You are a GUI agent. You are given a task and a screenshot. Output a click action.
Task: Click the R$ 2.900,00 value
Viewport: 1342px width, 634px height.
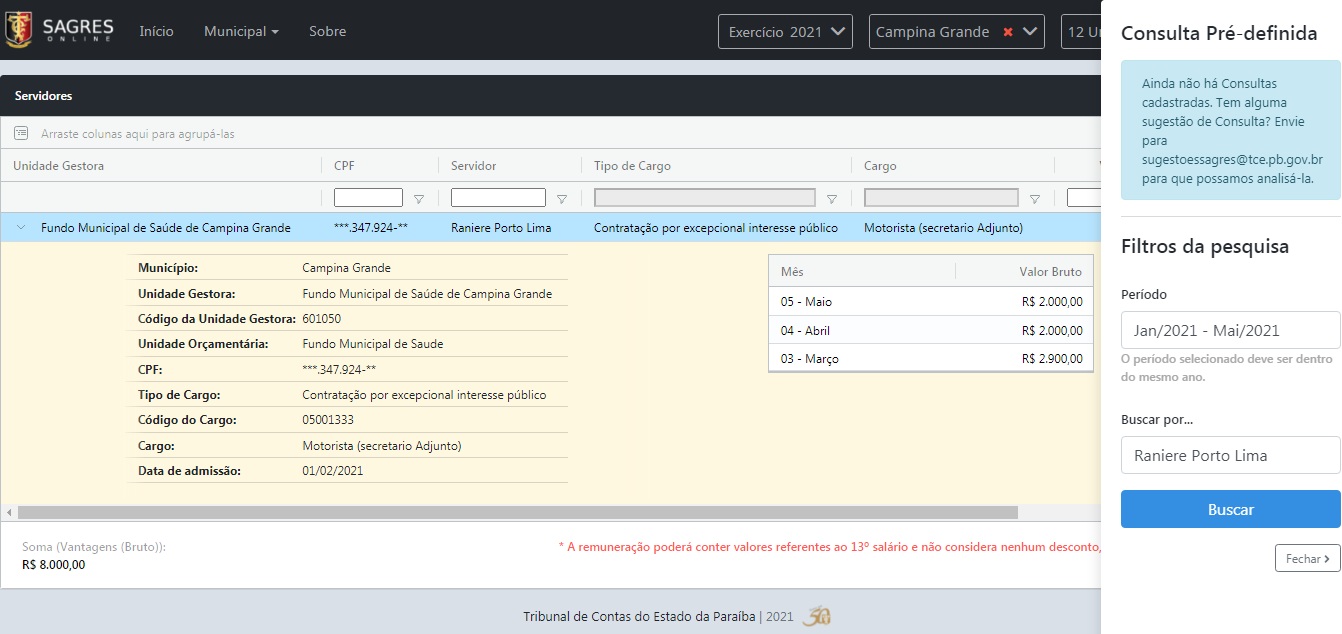pyautogui.click(x=1052, y=358)
